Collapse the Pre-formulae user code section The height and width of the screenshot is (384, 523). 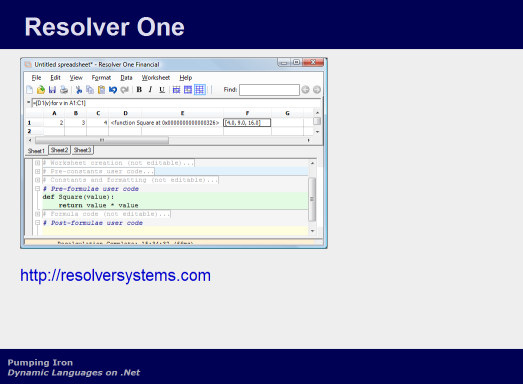(38, 189)
